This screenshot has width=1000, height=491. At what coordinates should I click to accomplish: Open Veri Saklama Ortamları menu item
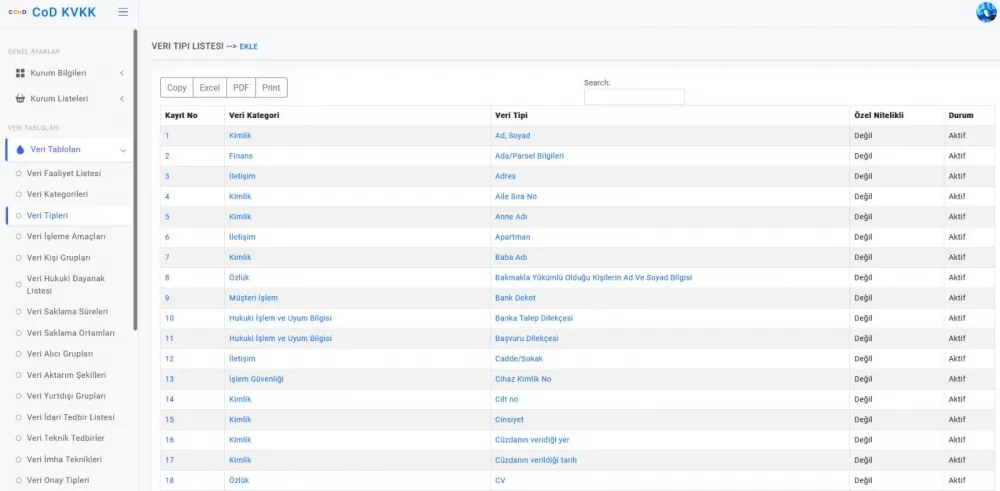(x=71, y=333)
